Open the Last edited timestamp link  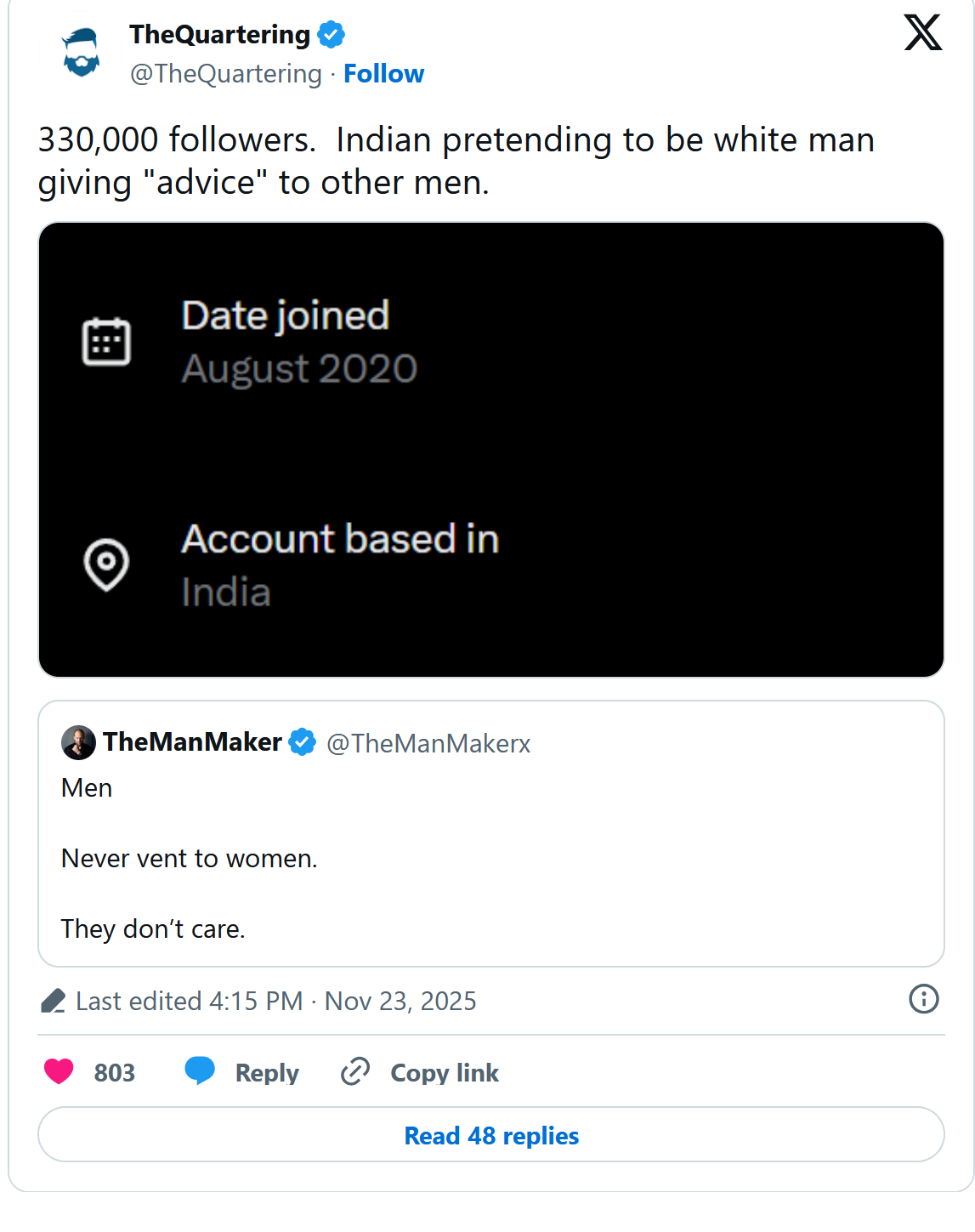pos(275,1001)
